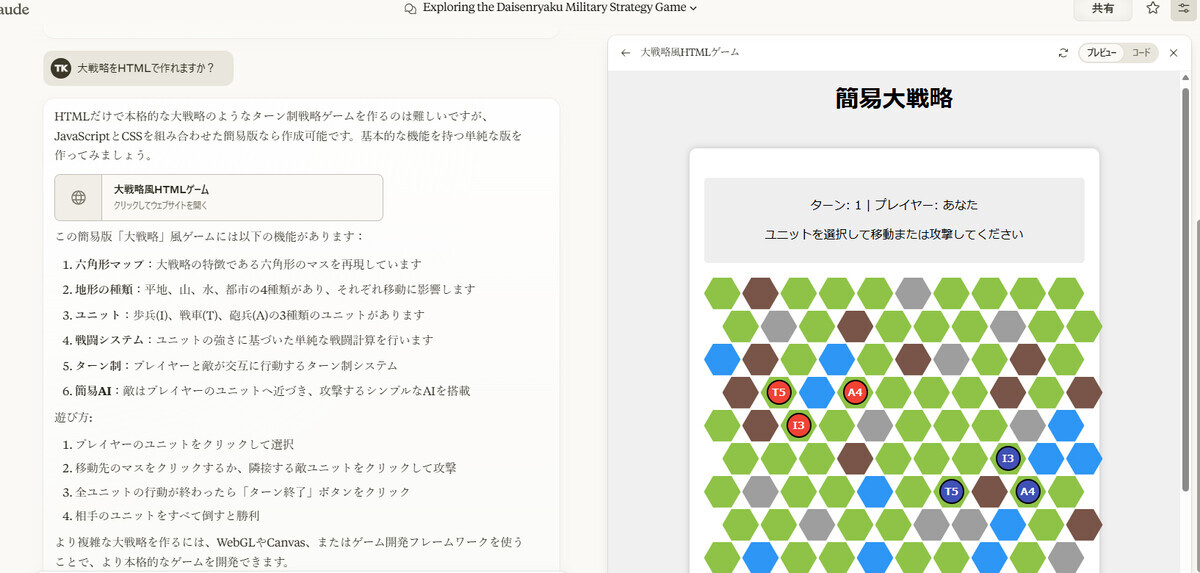Switch to the コード tab
This screenshot has width=1200, height=573.
click(1141, 52)
